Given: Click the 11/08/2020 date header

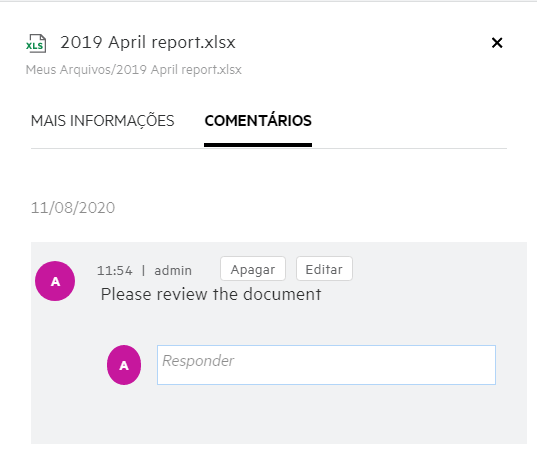Looking at the screenshot, I should coord(73,208).
